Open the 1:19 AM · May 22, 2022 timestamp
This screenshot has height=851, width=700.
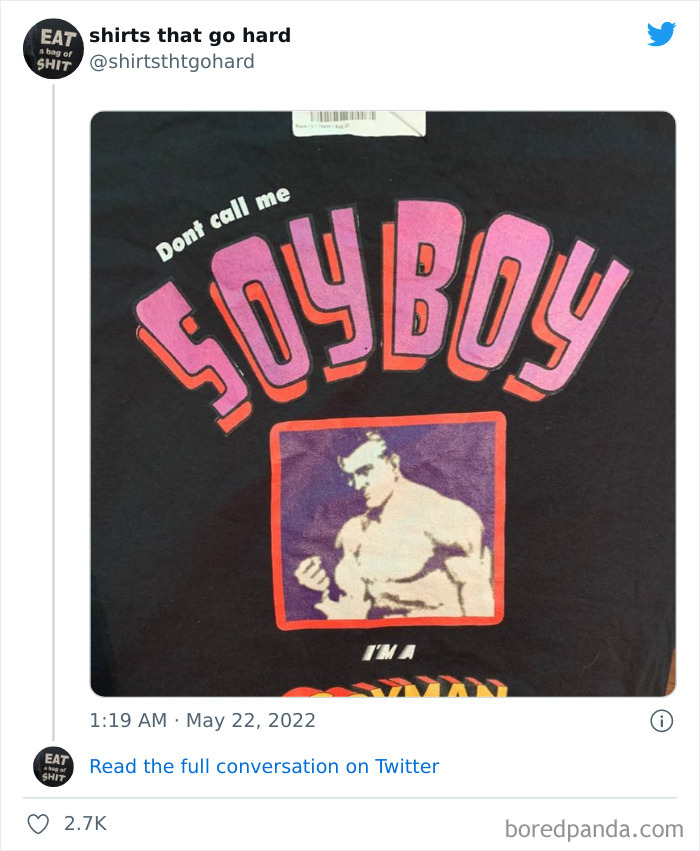point(202,721)
